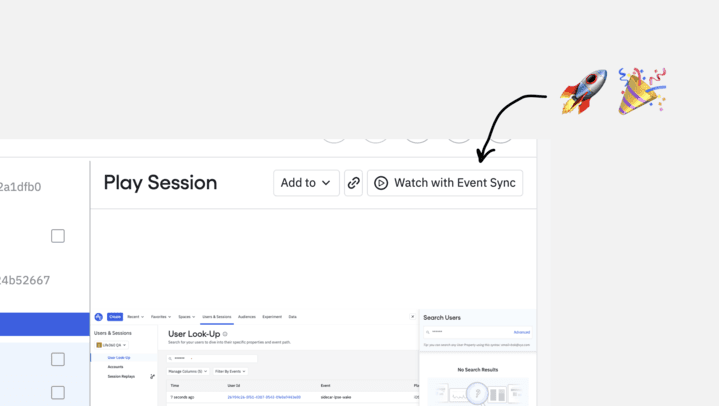Open the Add to dropdown
719x406 pixels.
[x=306, y=183]
